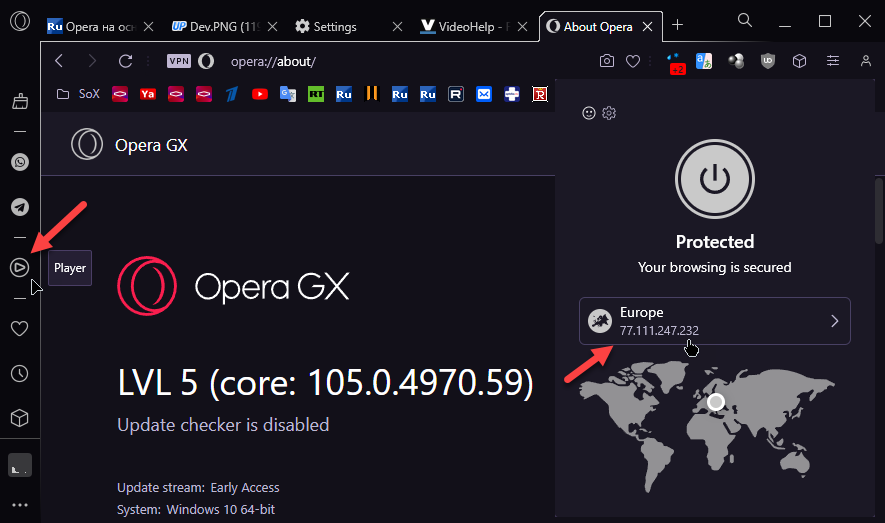
Task: Close the 'Opera на осн' tab
Action: pyautogui.click(x=148, y=27)
